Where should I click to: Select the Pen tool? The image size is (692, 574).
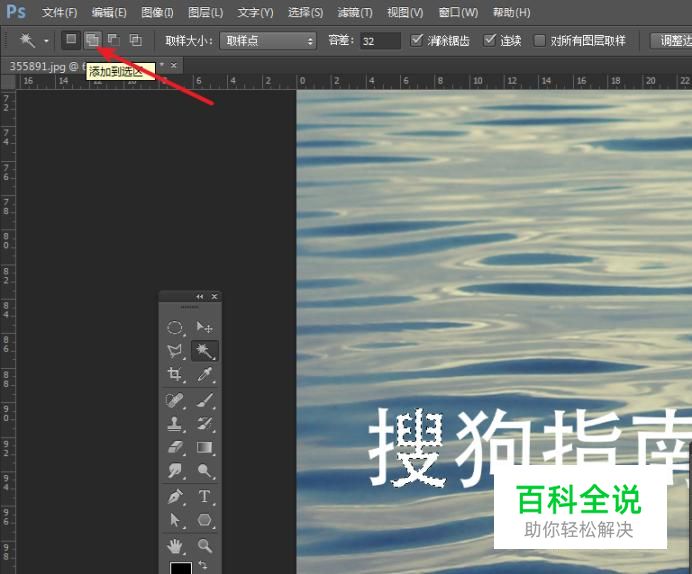[175, 497]
